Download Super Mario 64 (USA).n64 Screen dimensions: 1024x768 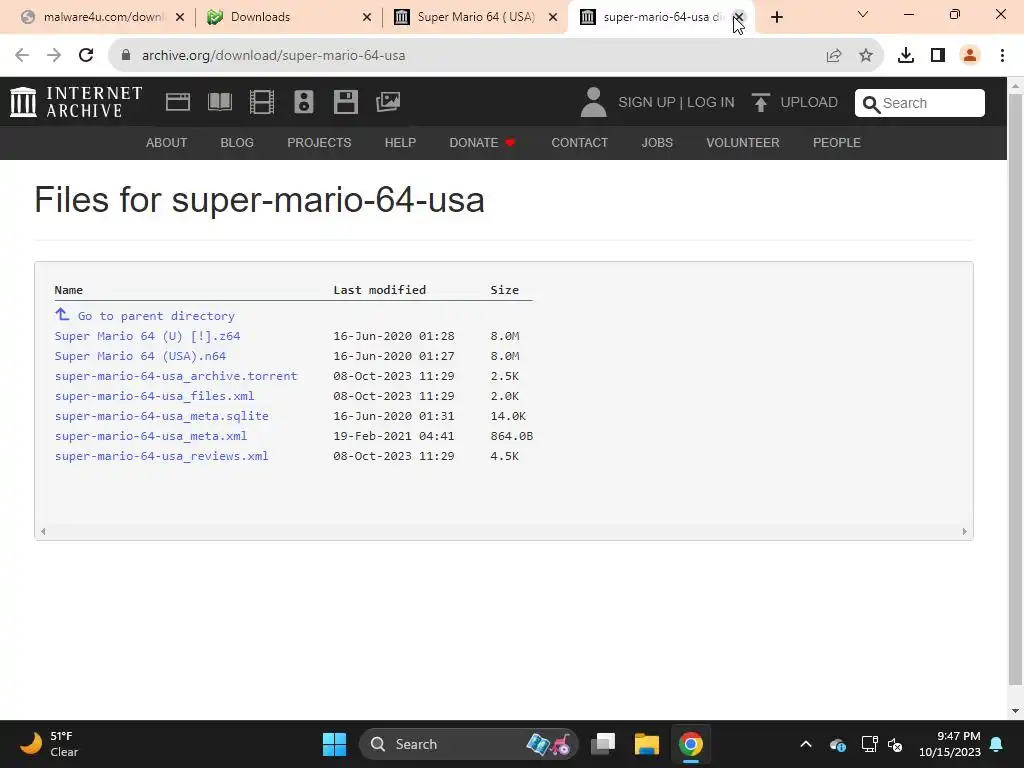140,356
